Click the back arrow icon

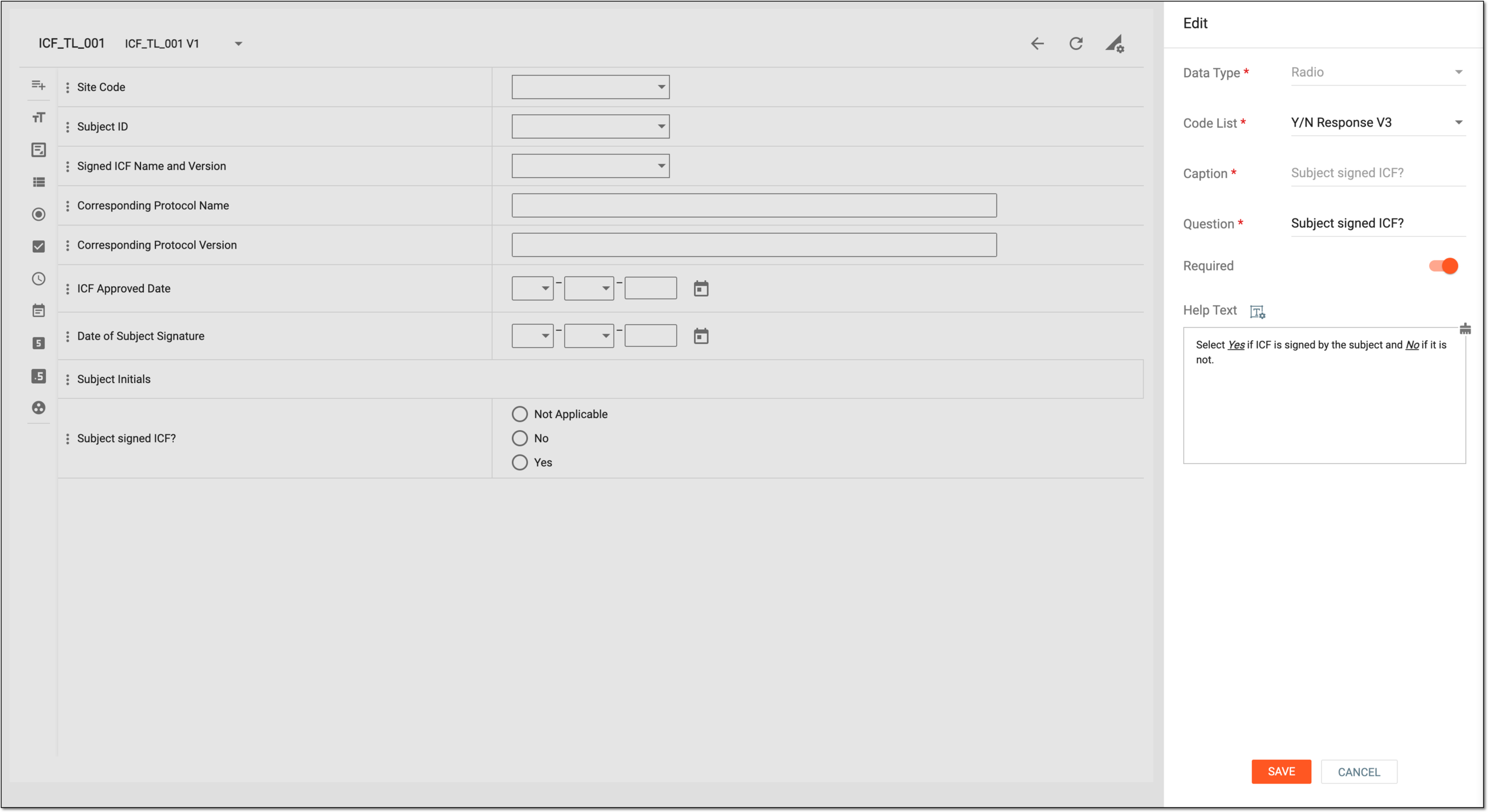(1037, 43)
